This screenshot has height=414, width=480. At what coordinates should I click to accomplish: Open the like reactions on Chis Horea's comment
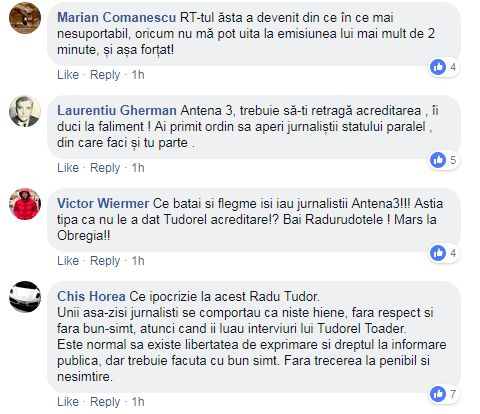click(444, 395)
